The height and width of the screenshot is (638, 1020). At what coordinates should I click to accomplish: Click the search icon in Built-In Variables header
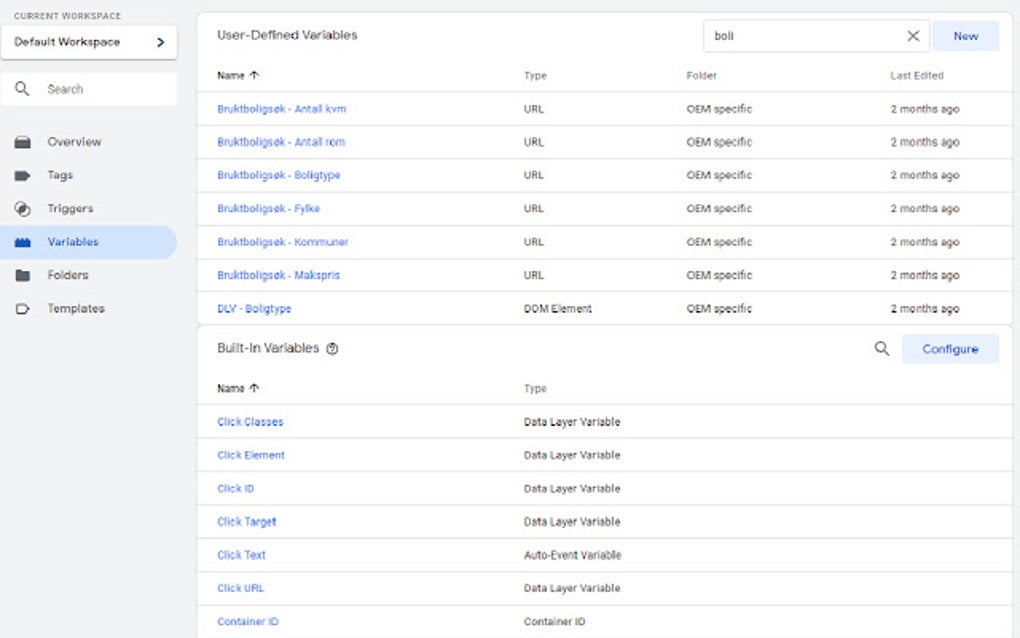(881, 349)
